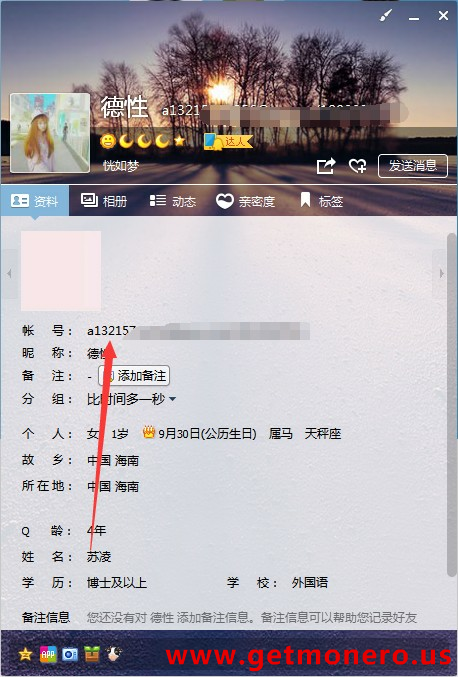Click the cow pet icon
The image size is (458, 677).
[114, 654]
